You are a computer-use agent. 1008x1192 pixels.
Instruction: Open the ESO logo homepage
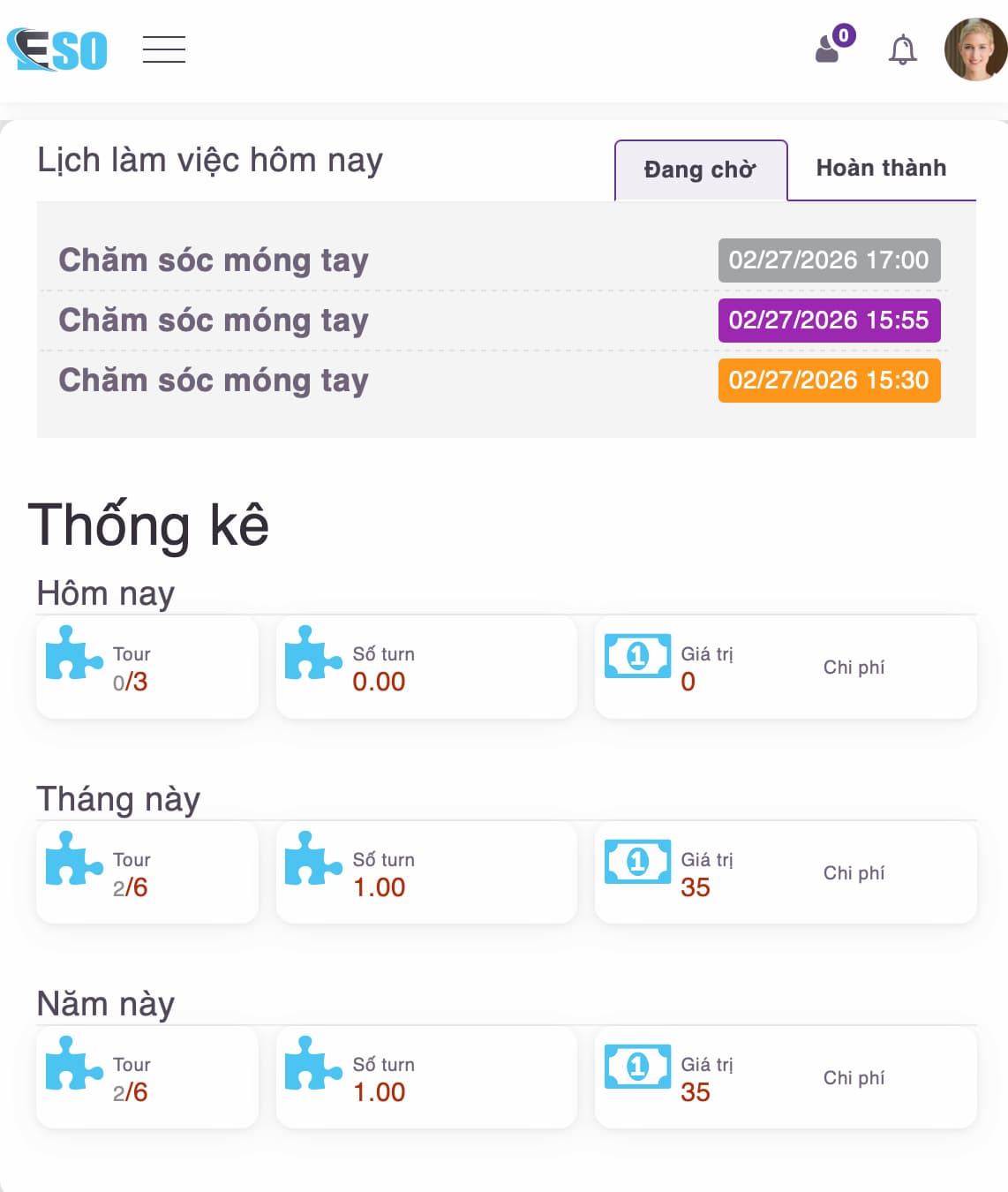pos(57,50)
